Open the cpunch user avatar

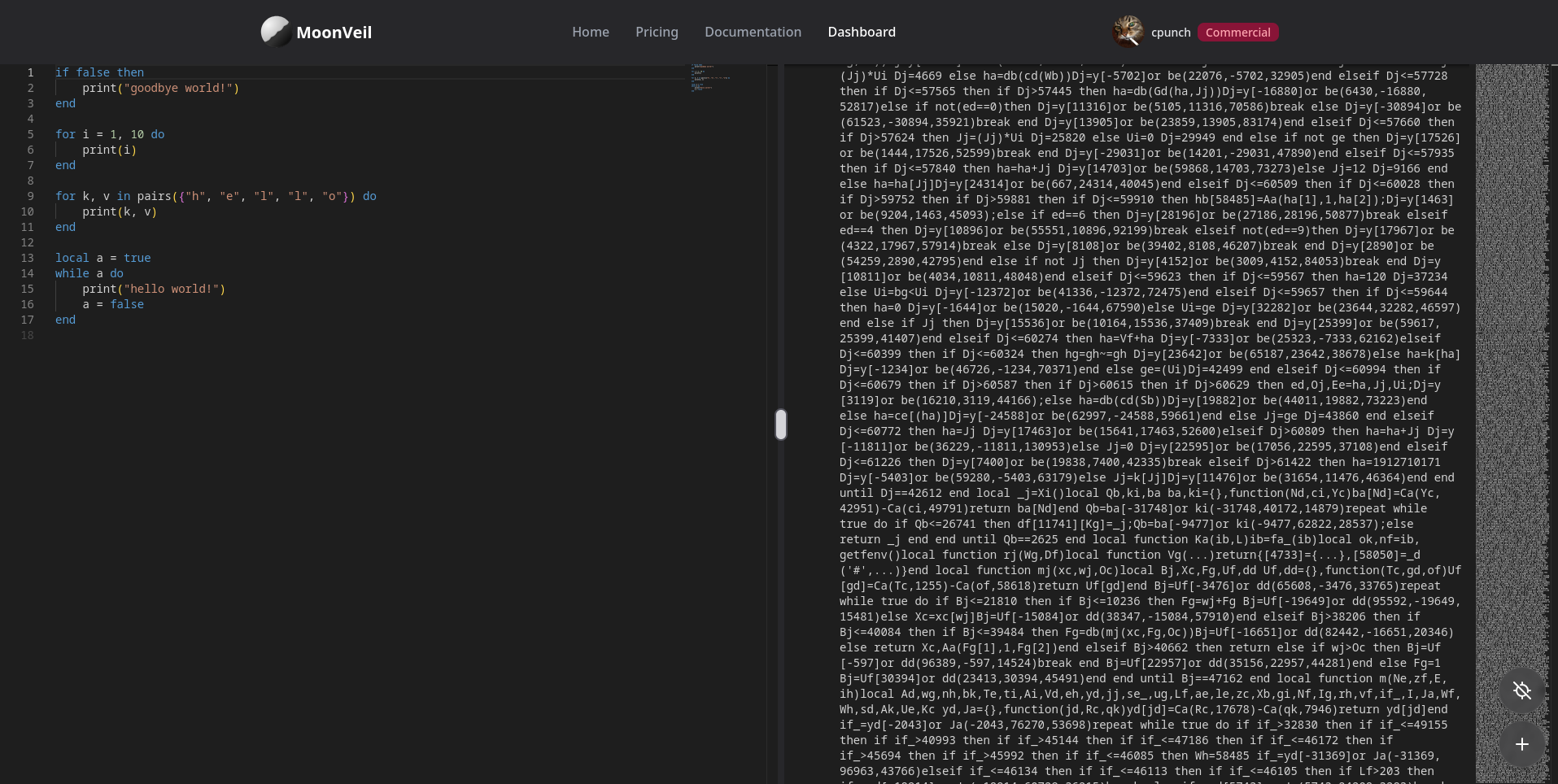[1128, 32]
